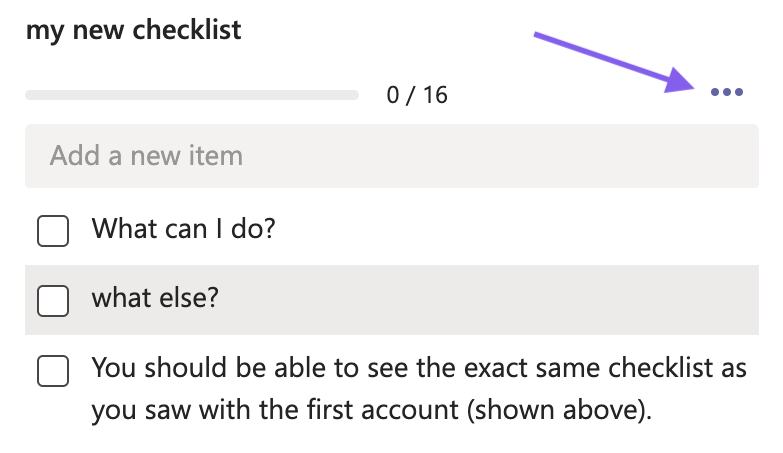Select the "my new checklist" title

tap(133, 30)
